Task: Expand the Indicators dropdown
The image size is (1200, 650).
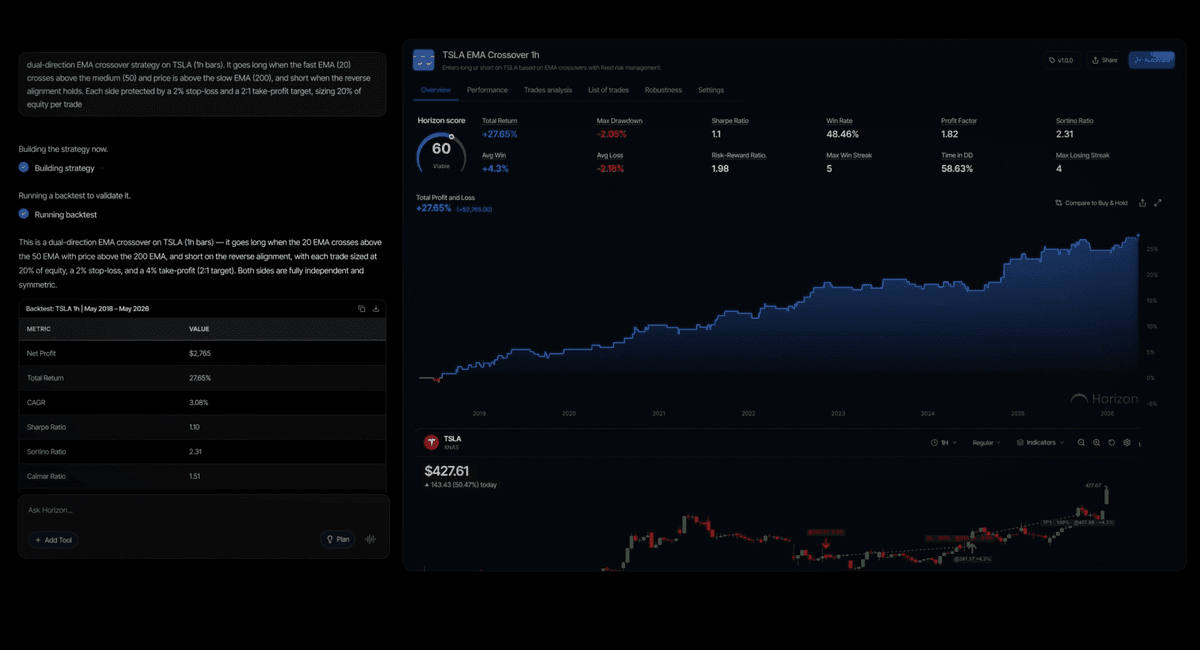Action: [x=1041, y=442]
